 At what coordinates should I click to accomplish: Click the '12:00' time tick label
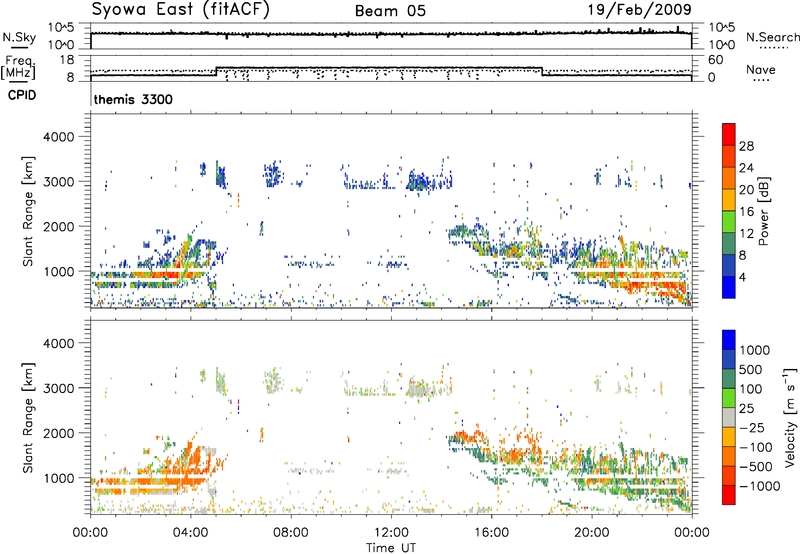(391, 533)
